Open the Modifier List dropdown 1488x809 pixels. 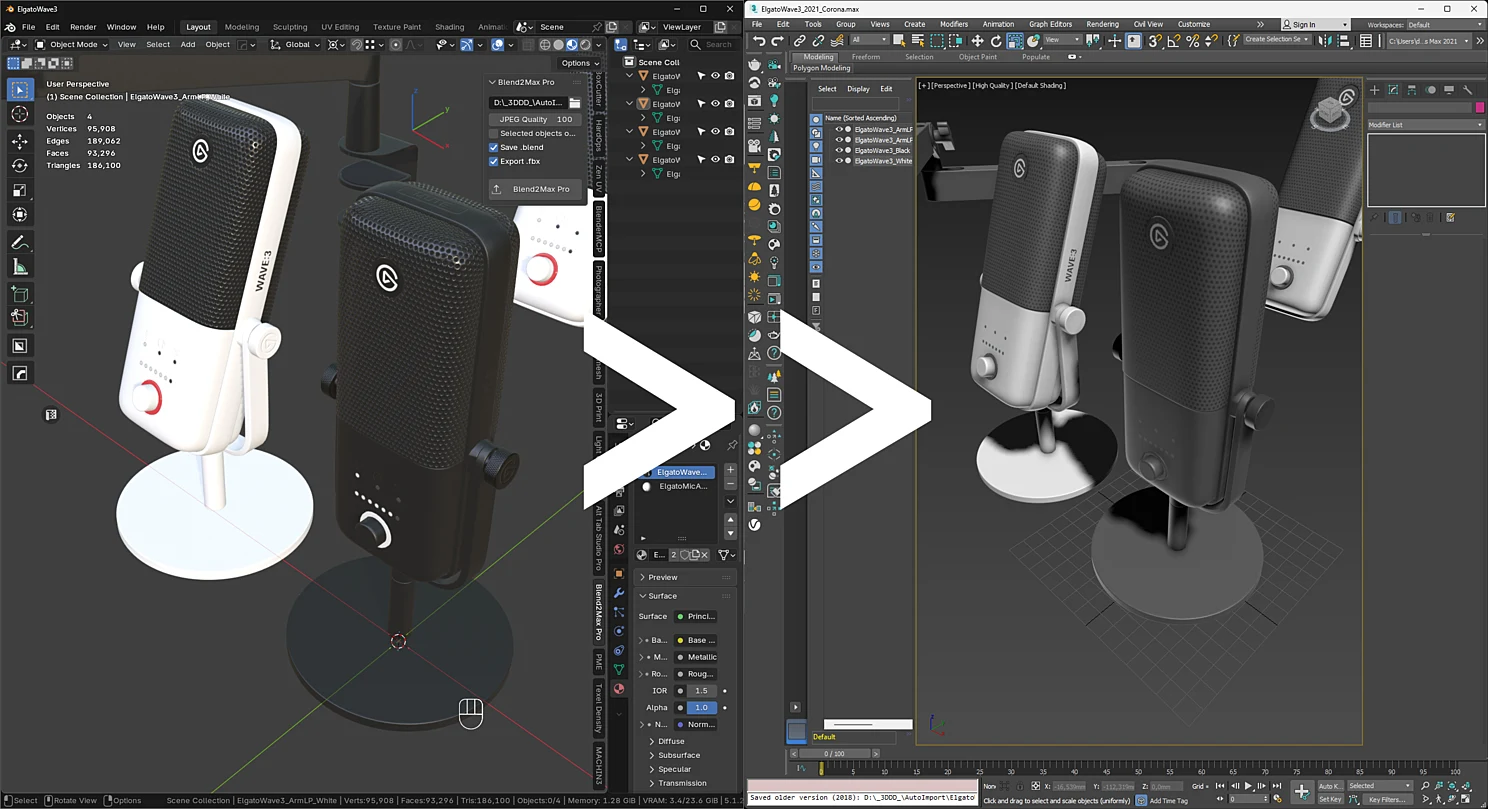1426,125
